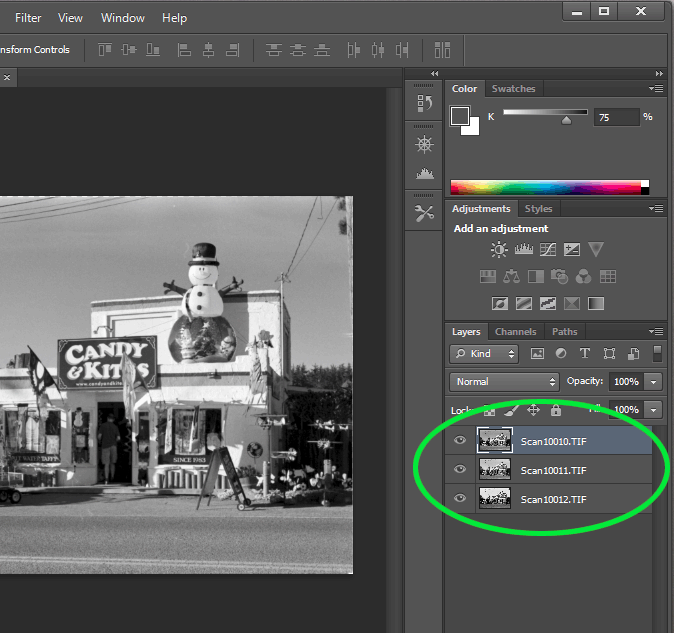Click the foreground color swatch
The height and width of the screenshot is (633, 674).
460,116
